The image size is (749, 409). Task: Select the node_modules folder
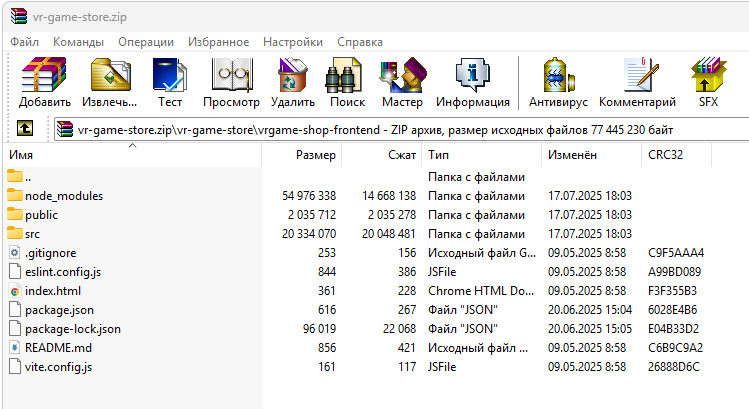click(x=64, y=196)
